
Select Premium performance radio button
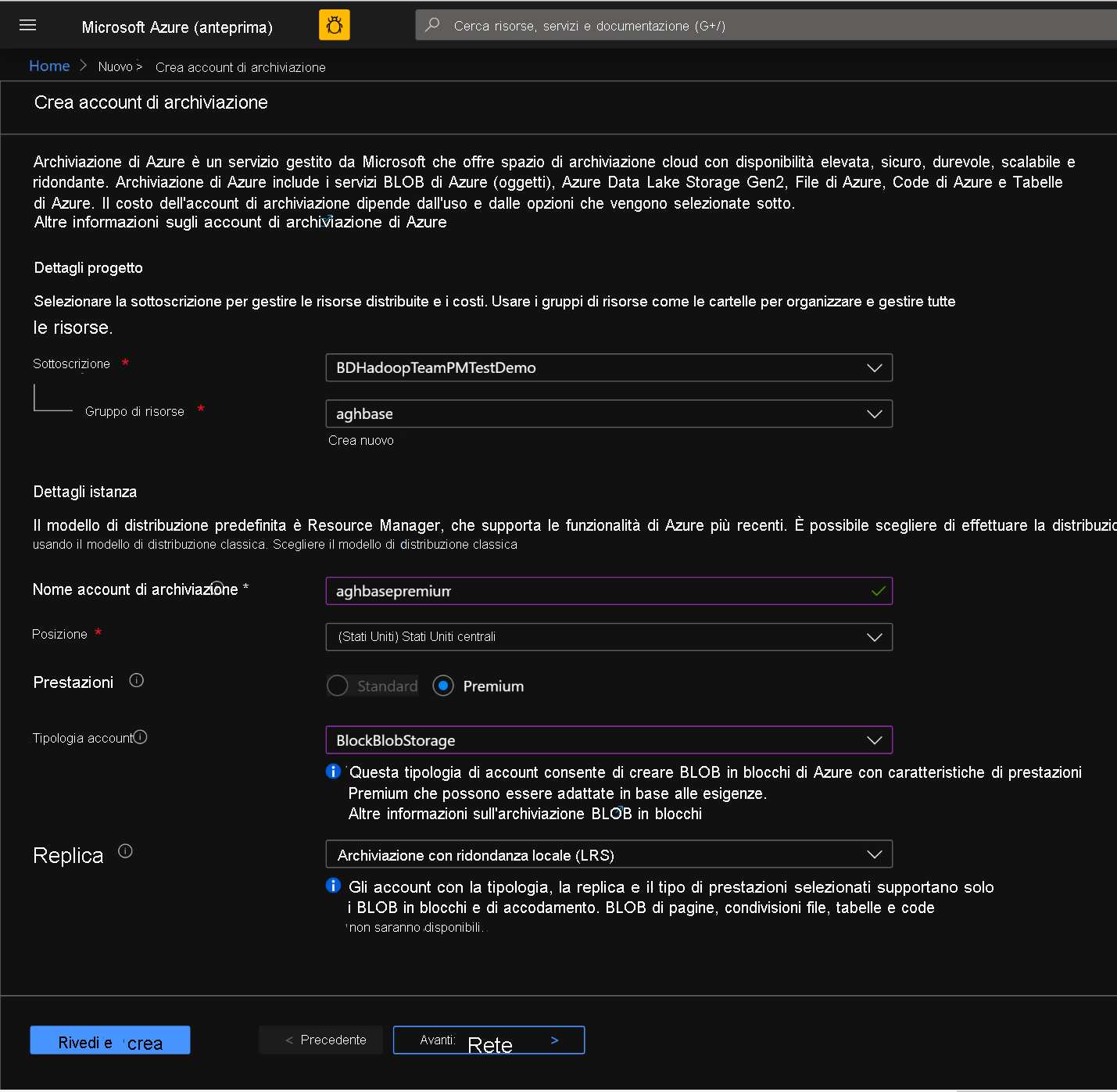[x=443, y=686]
